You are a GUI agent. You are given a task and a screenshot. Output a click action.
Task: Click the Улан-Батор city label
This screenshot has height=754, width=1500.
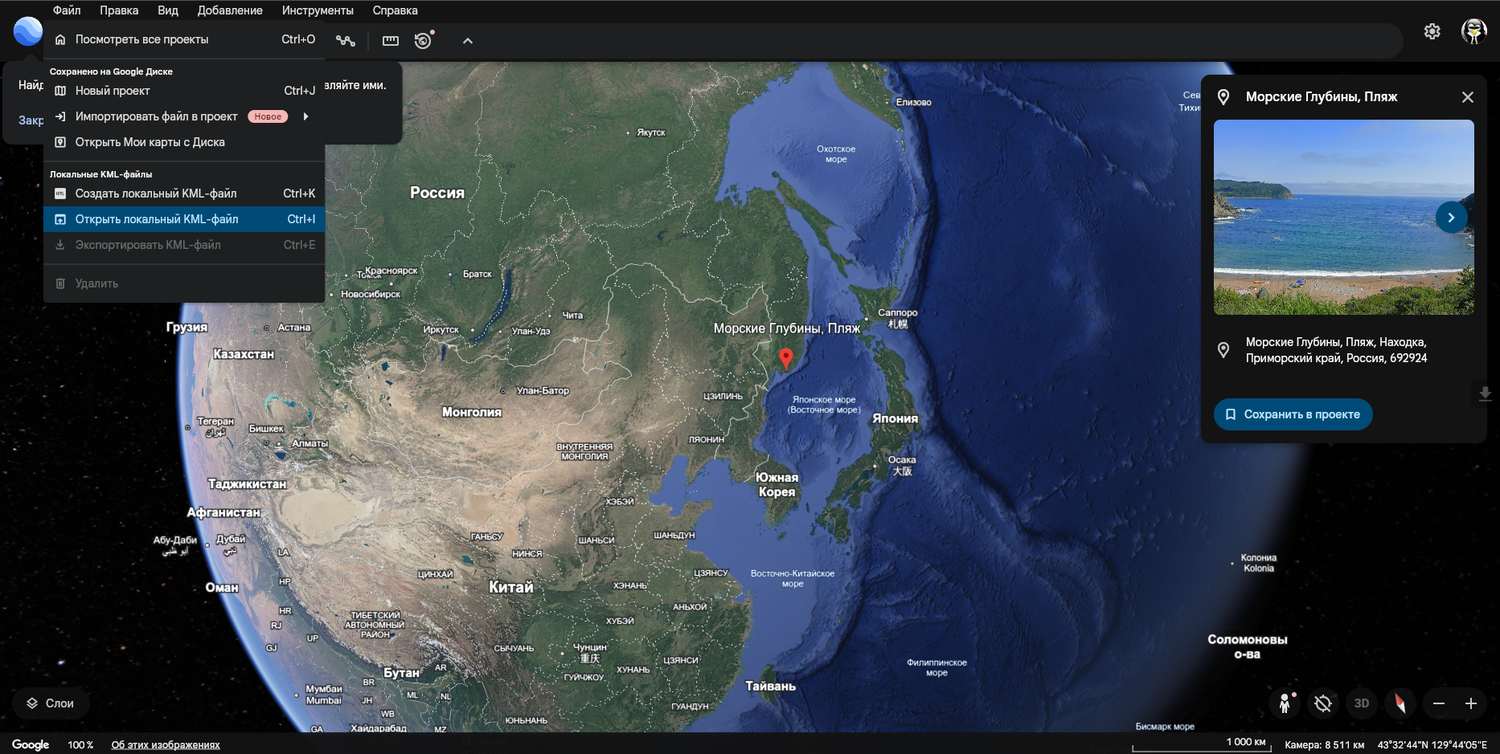542,391
